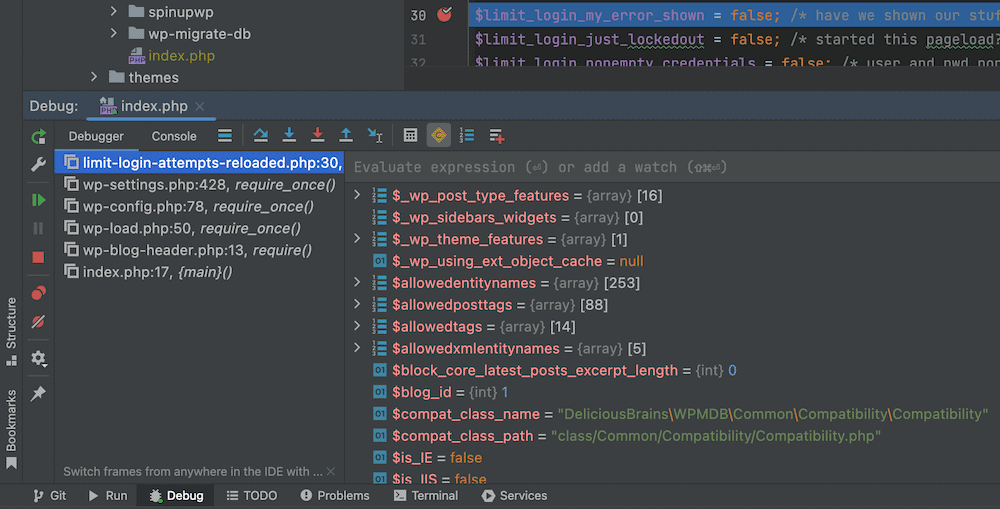1000x509 pixels.
Task: Click the Step Over debugger icon
Action: pos(260,136)
